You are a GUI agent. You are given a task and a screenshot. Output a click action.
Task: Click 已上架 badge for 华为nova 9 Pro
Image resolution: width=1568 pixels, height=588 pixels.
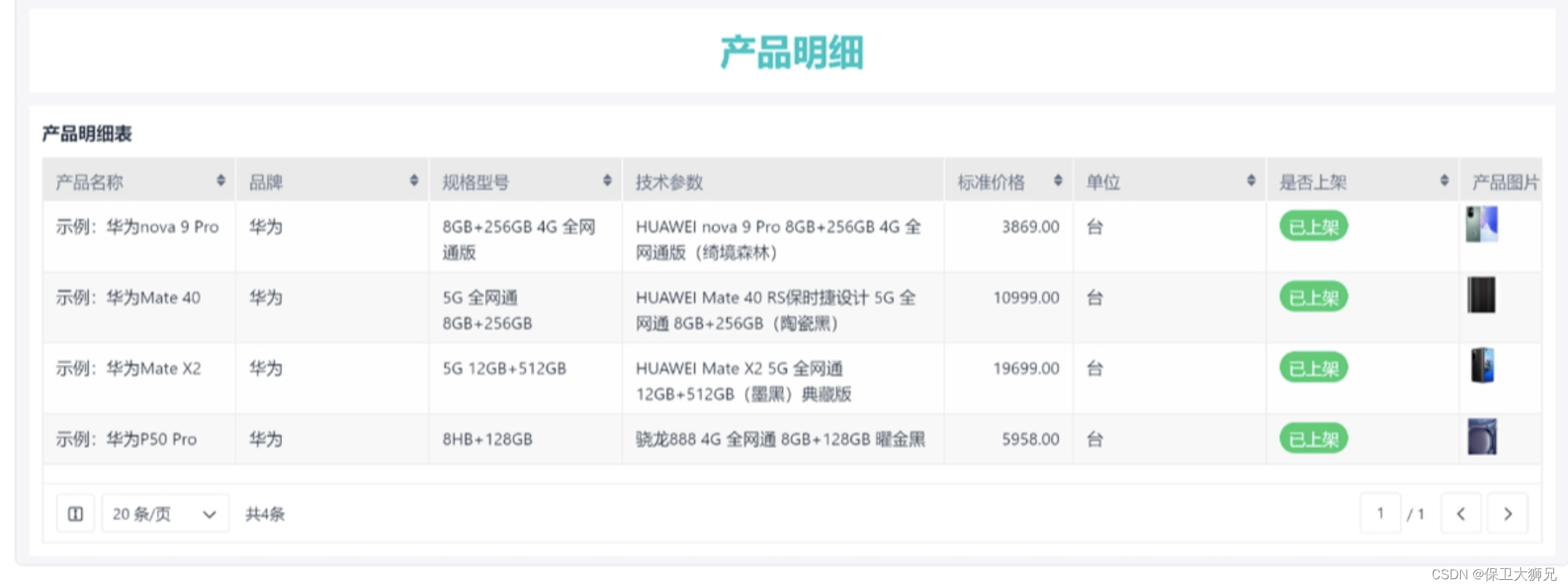(1313, 227)
